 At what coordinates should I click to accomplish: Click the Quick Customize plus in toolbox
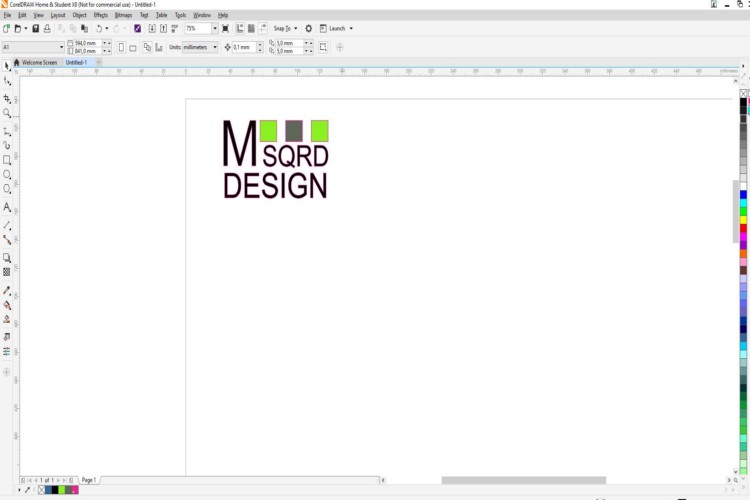[7, 372]
